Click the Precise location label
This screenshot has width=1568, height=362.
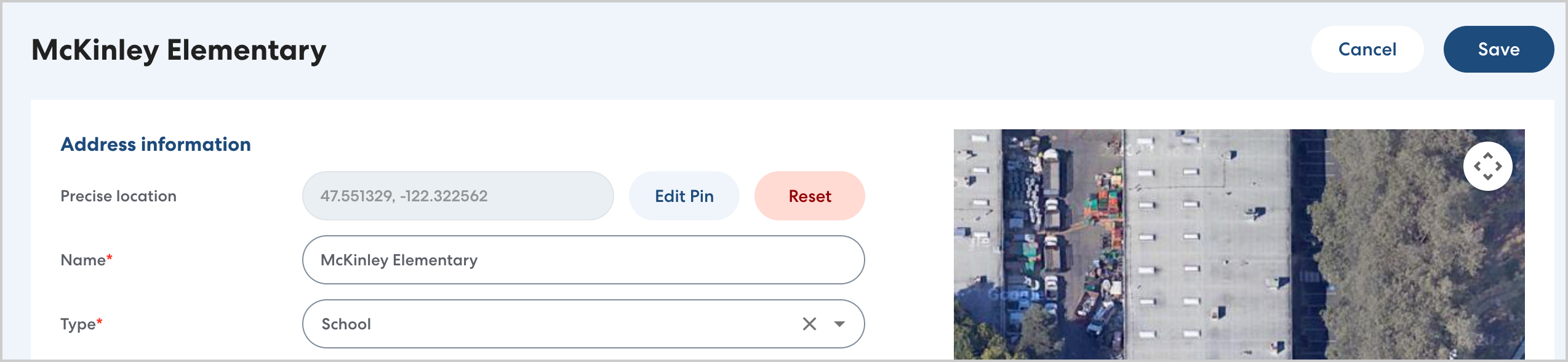pyautogui.click(x=118, y=196)
